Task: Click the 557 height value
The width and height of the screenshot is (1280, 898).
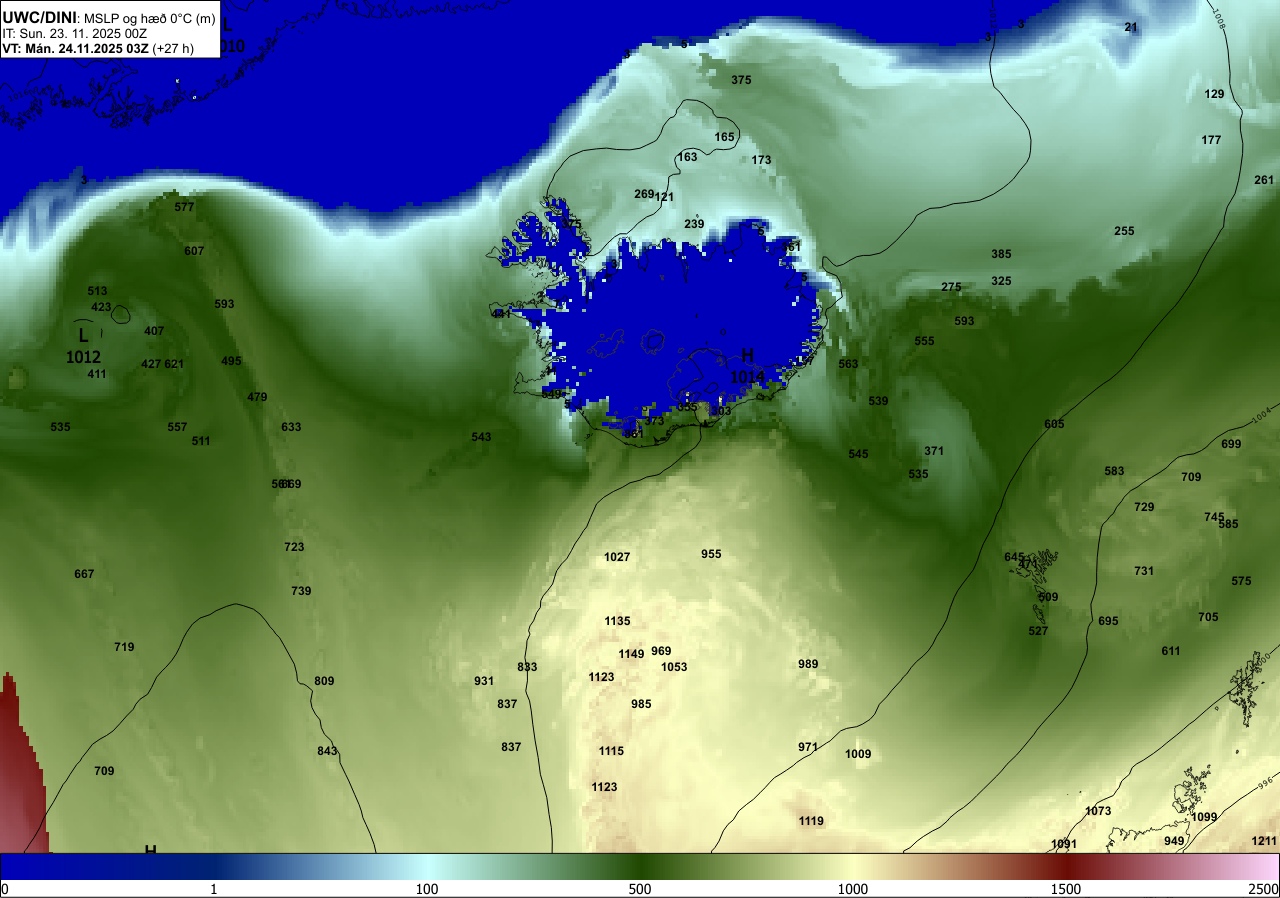Action: click(177, 427)
